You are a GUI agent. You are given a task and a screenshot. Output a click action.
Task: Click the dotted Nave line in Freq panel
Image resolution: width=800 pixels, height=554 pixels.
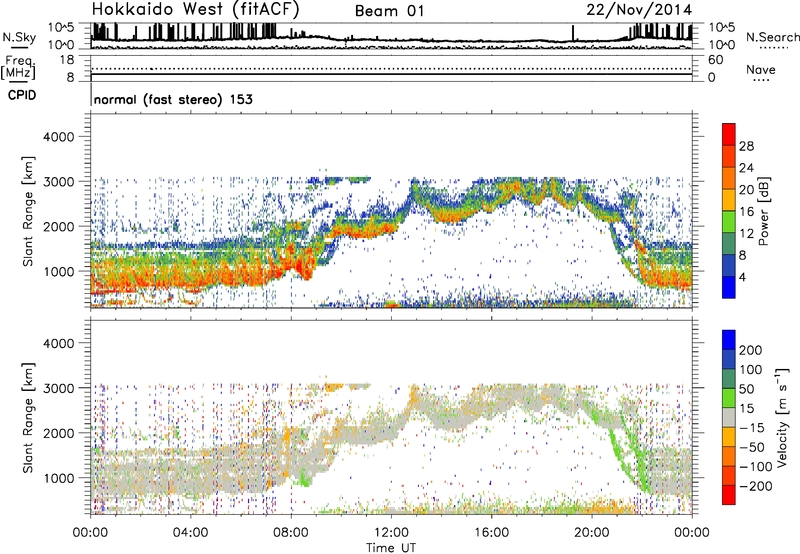coord(391,68)
